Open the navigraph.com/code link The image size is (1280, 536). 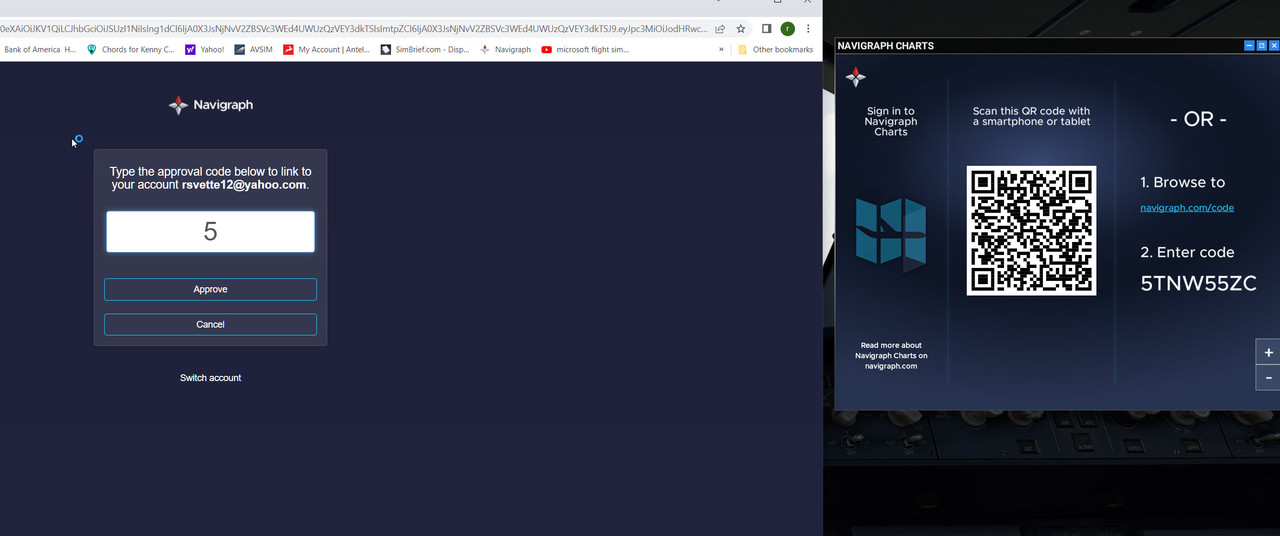pos(1187,208)
